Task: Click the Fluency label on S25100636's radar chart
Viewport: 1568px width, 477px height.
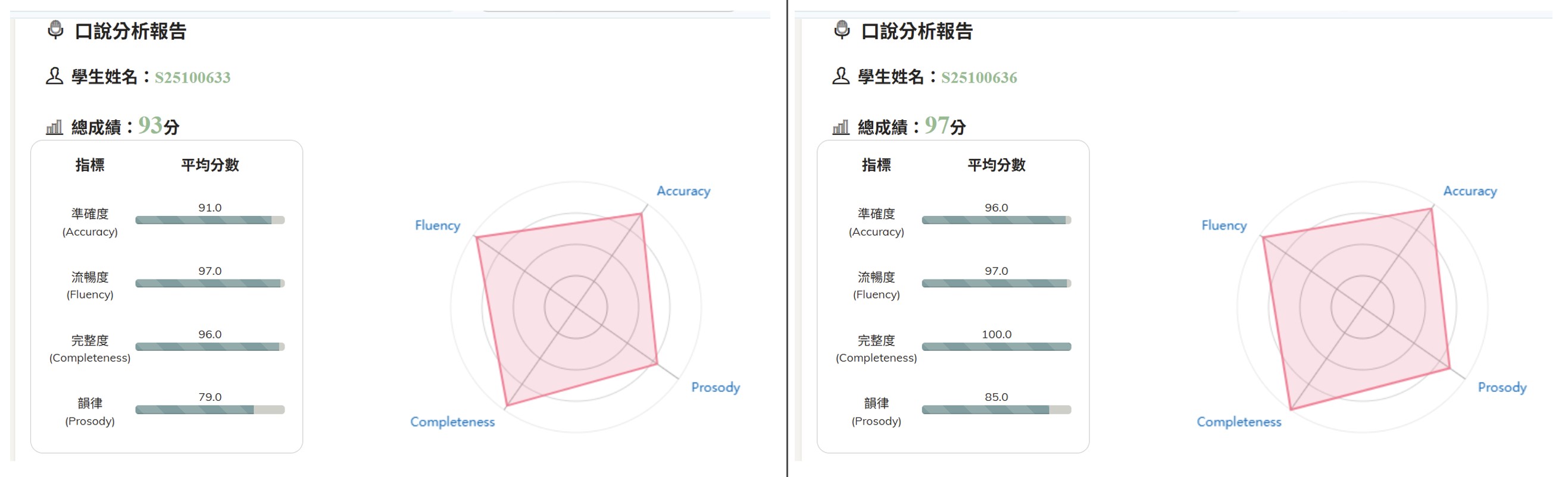Action: (1223, 225)
